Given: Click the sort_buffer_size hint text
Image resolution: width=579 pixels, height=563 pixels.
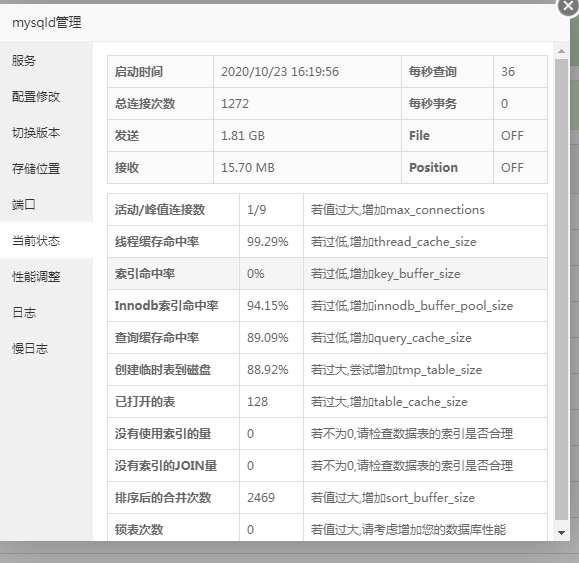Looking at the screenshot, I should (393, 498).
